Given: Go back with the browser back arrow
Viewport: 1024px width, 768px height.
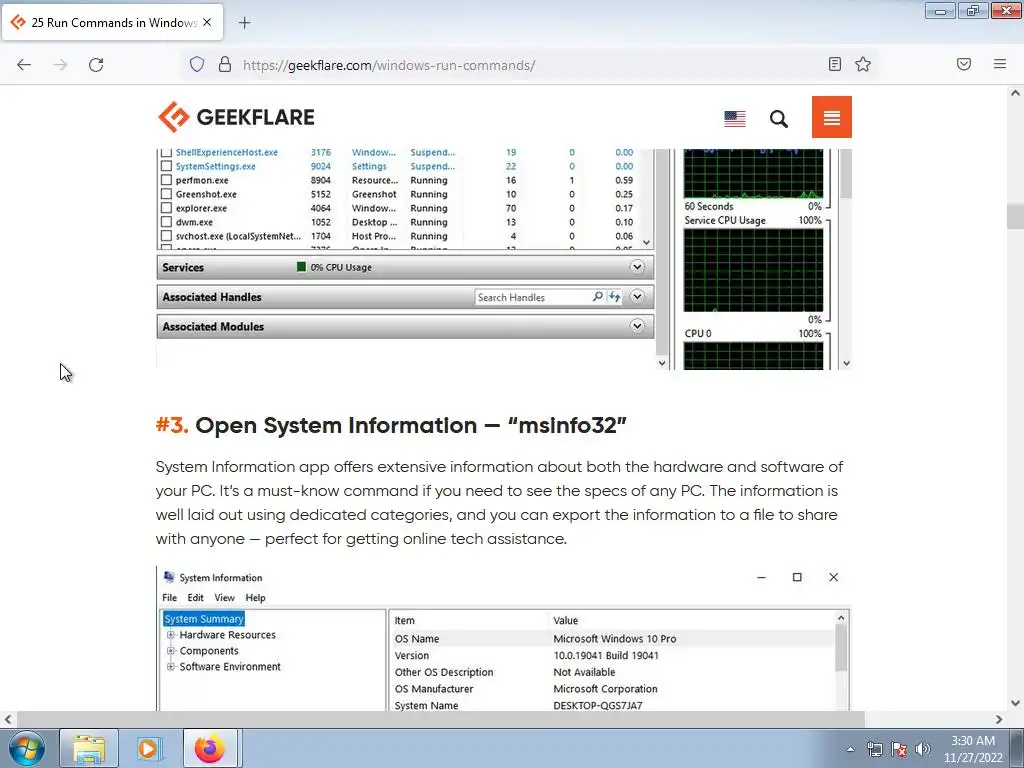Looking at the screenshot, I should coord(24,65).
